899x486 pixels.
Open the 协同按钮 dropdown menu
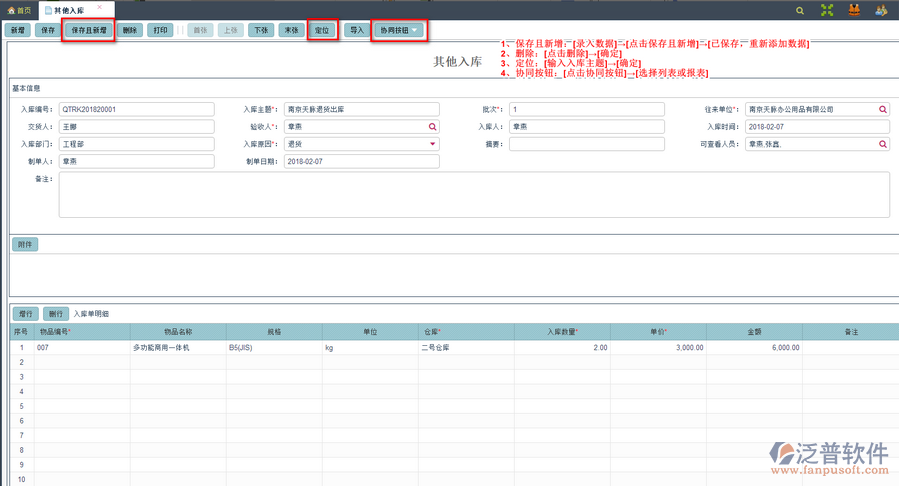(x=399, y=30)
